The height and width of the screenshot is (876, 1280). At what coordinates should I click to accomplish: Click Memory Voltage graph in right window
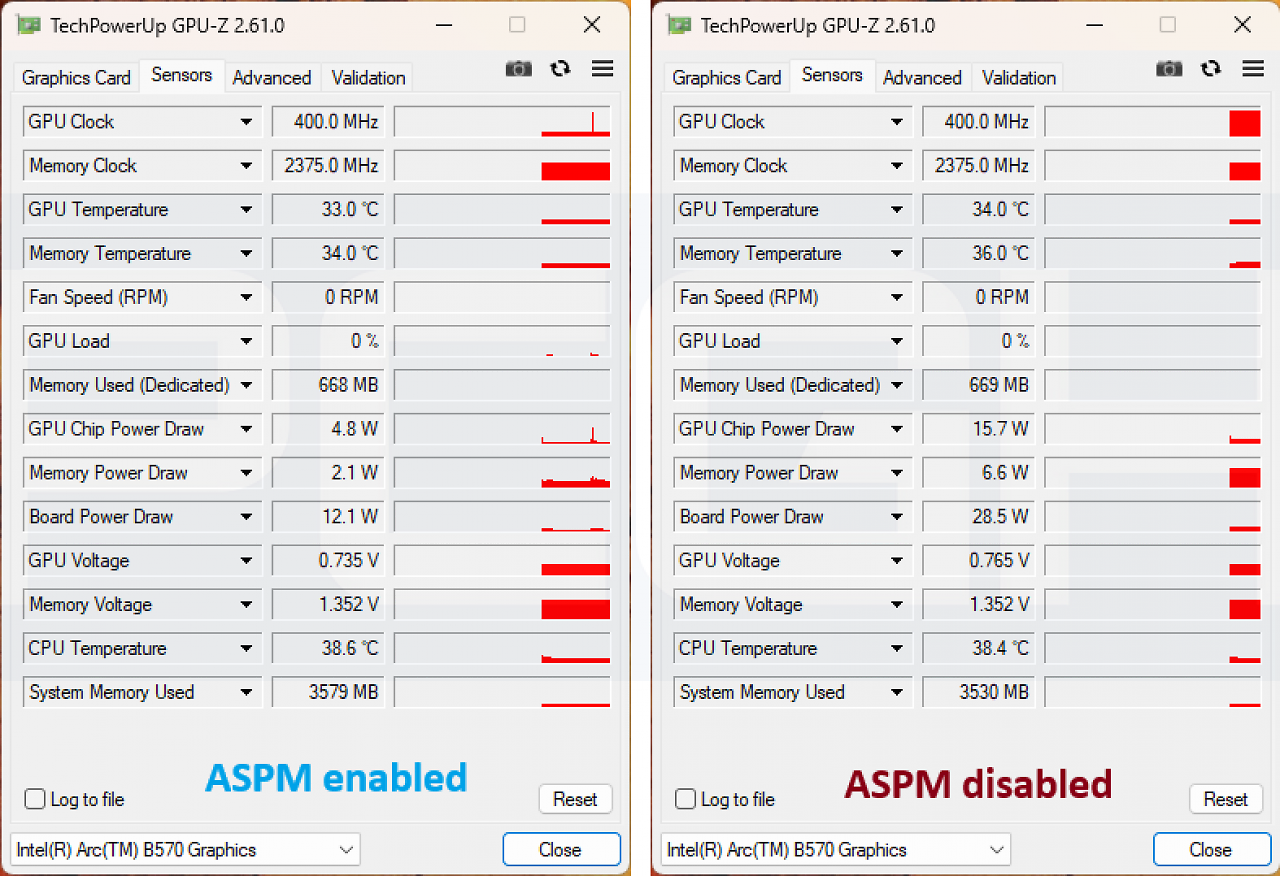point(1153,605)
